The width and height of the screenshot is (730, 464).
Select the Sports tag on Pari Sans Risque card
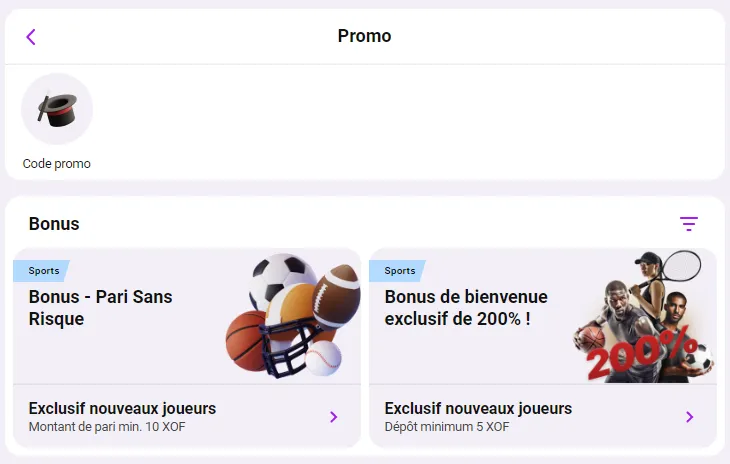pyautogui.click(x=43, y=271)
